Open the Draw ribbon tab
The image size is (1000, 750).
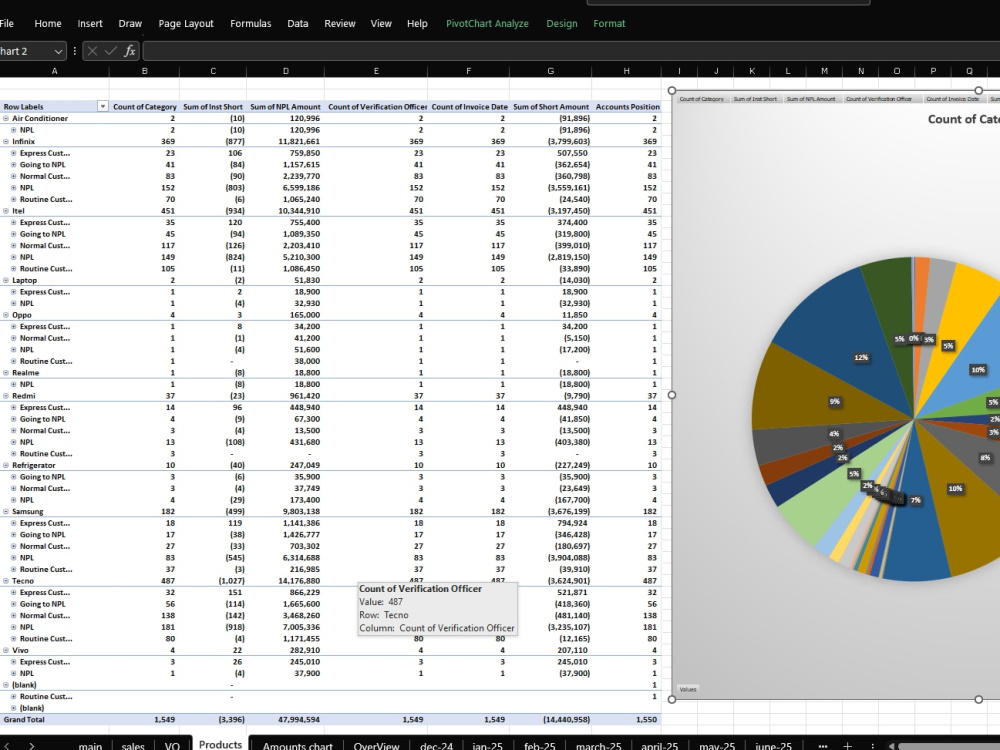[x=130, y=24]
